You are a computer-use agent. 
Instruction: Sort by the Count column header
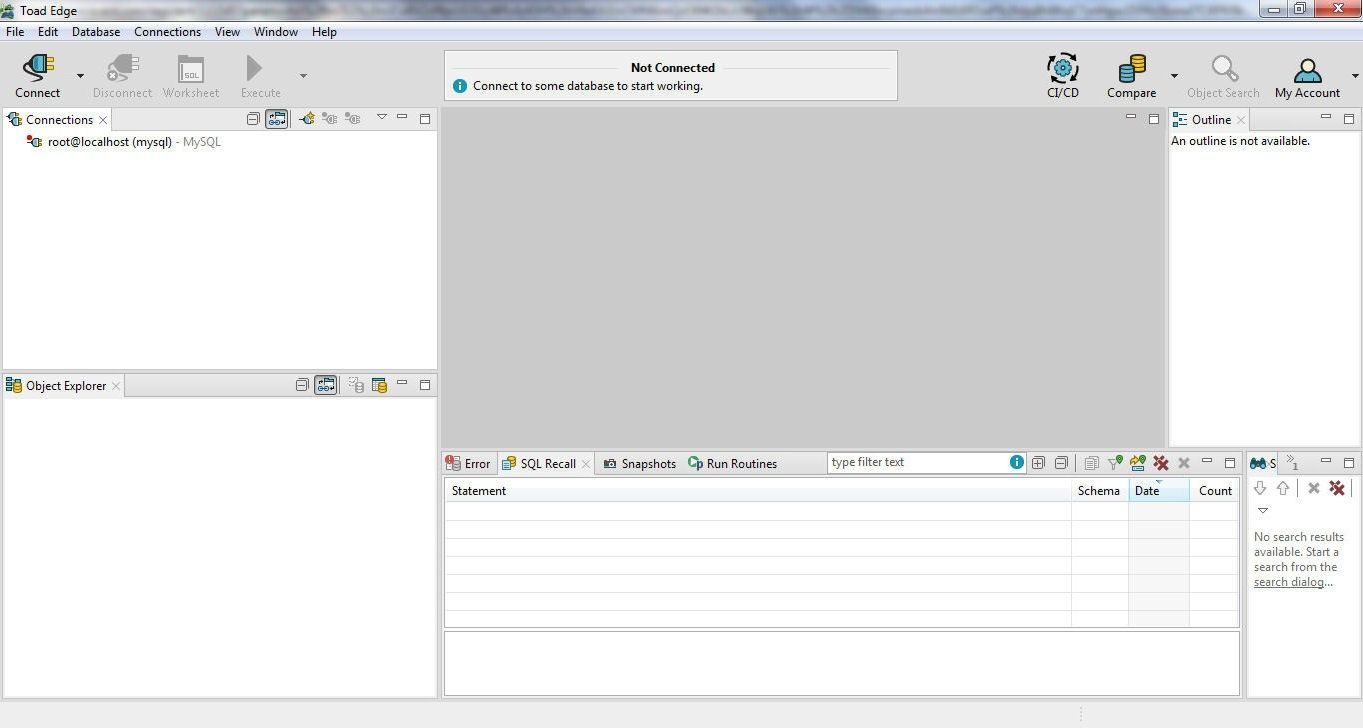(1214, 491)
